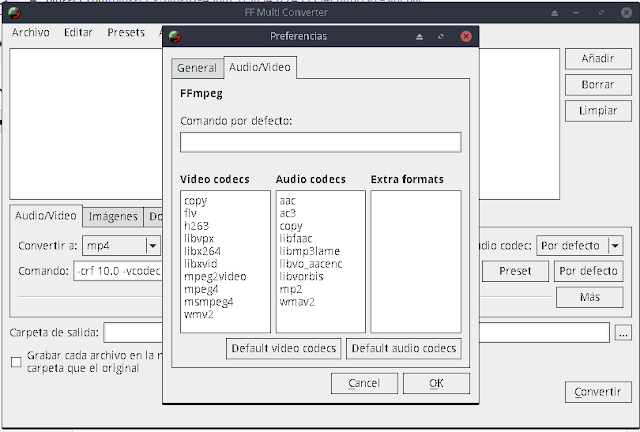Screen dimensions: 640x432
Task: Click the Default audio codecs button
Action: (x=404, y=348)
